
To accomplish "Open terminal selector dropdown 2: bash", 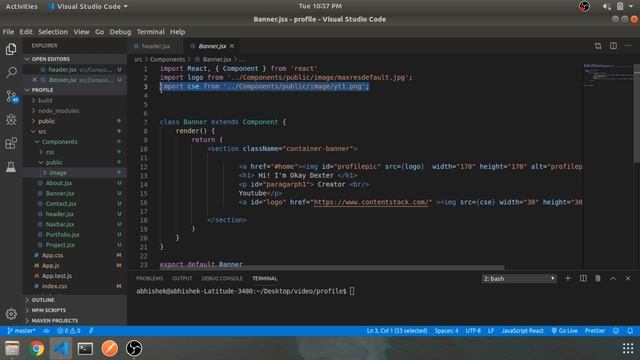I will coord(519,278).
